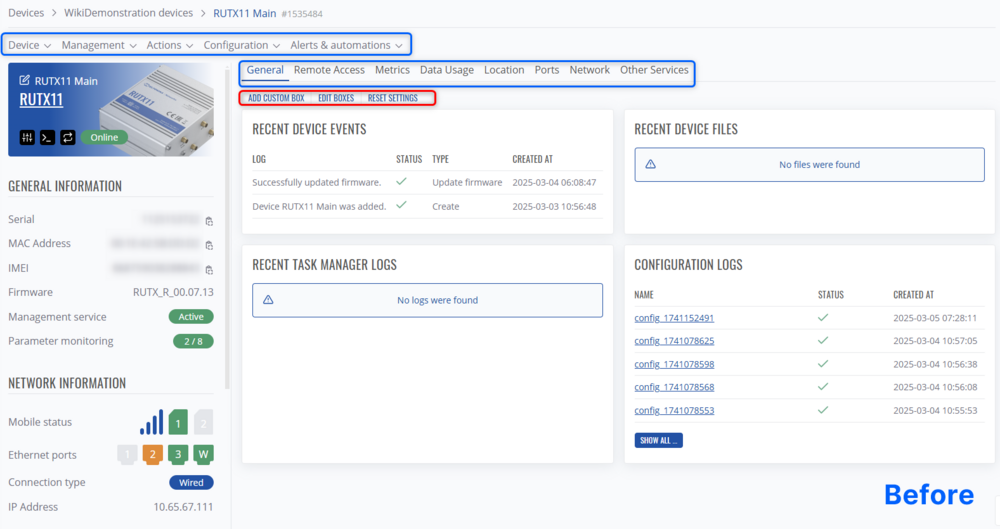Click the sync arrows icon
This screenshot has height=529, width=1000.
(x=68, y=137)
